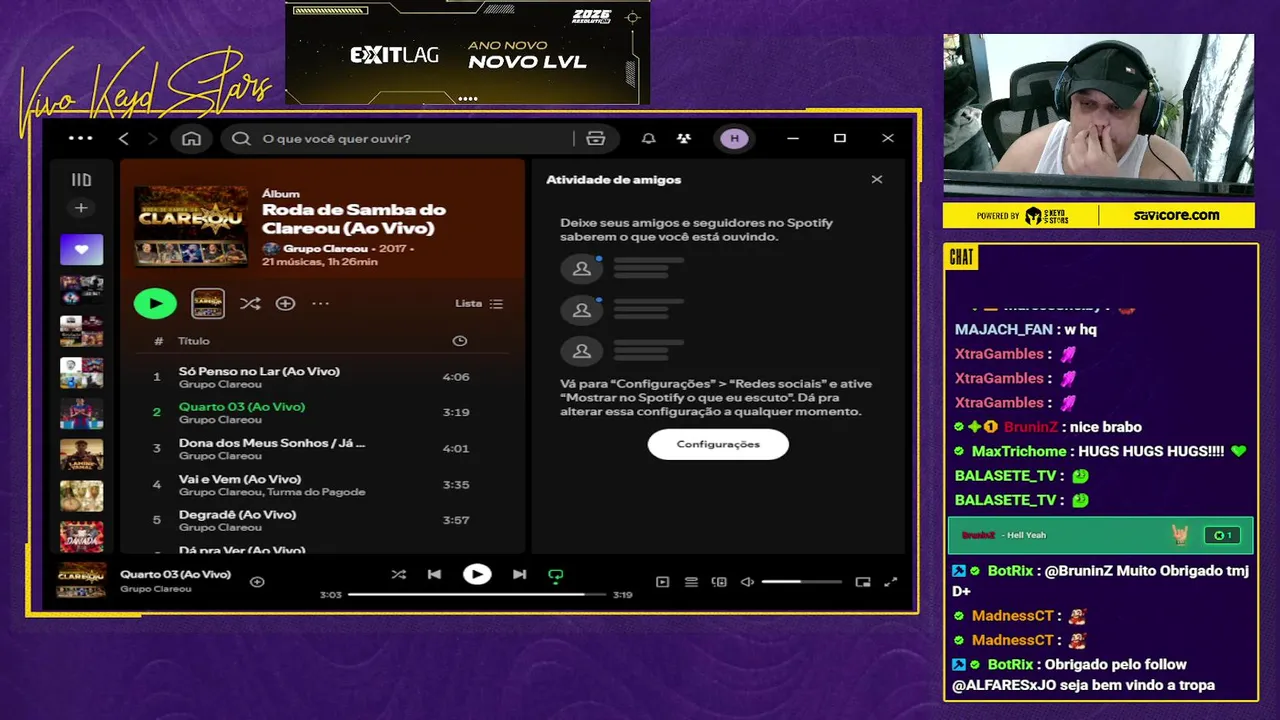Open the notifications bell
The height and width of the screenshot is (720, 1280).
[649, 139]
